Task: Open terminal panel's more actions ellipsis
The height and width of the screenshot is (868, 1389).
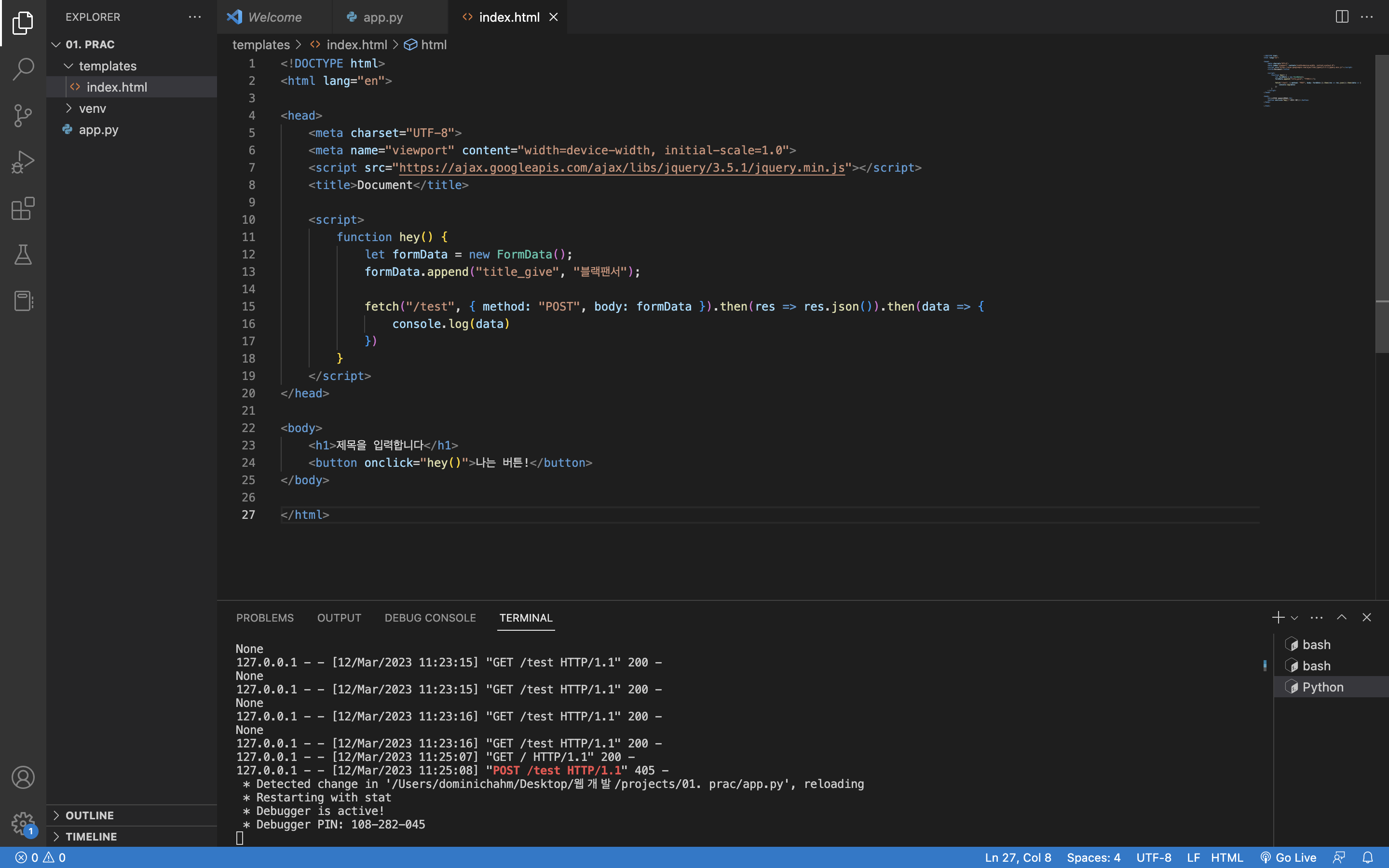Action: pos(1317,618)
